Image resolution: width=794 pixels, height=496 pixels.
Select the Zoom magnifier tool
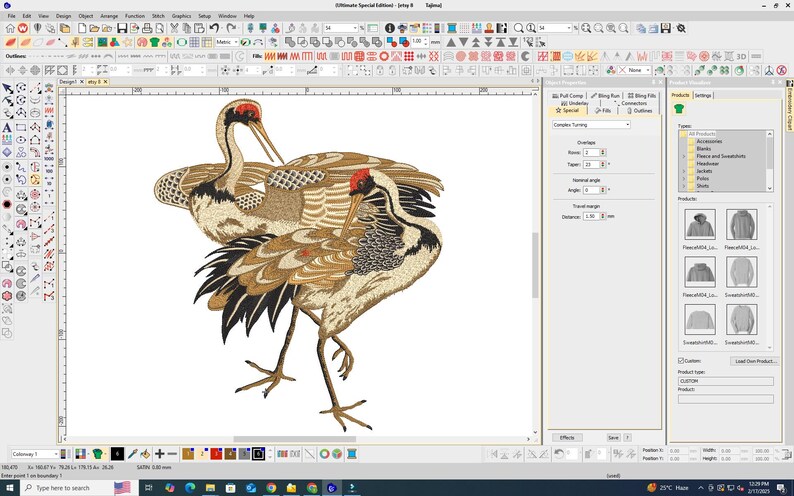click(x=519, y=28)
